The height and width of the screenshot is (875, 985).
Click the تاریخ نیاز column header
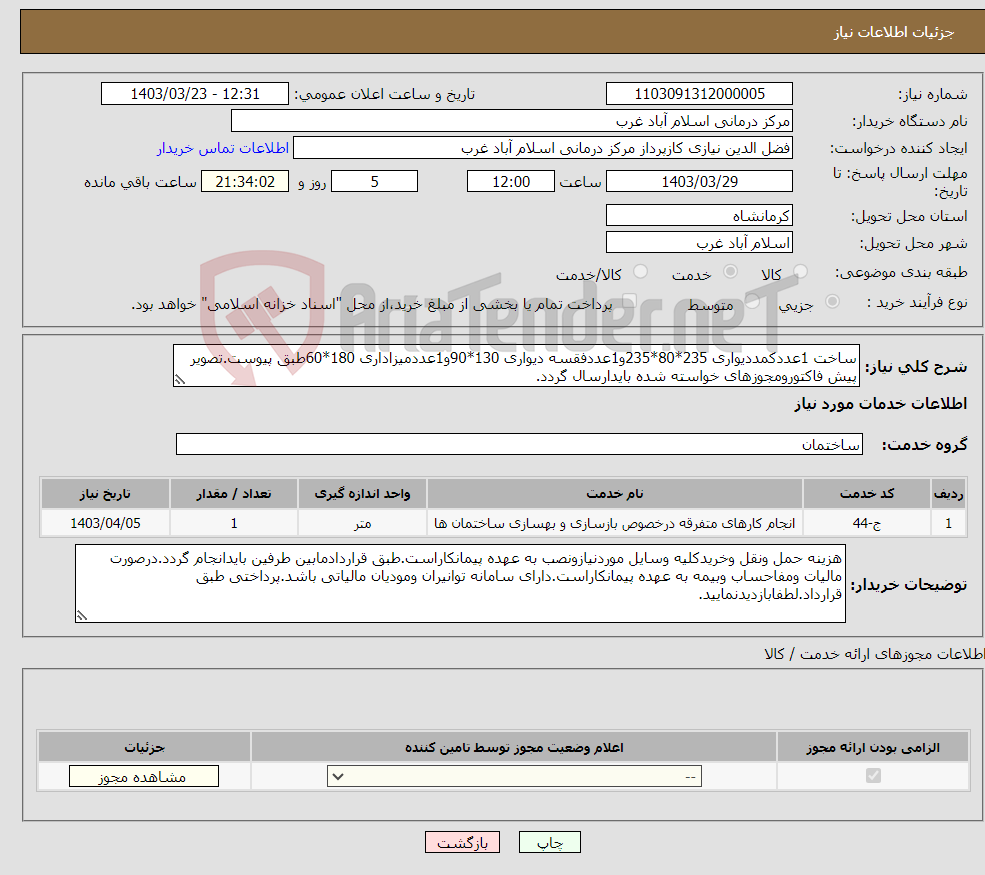click(x=105, y=494)
